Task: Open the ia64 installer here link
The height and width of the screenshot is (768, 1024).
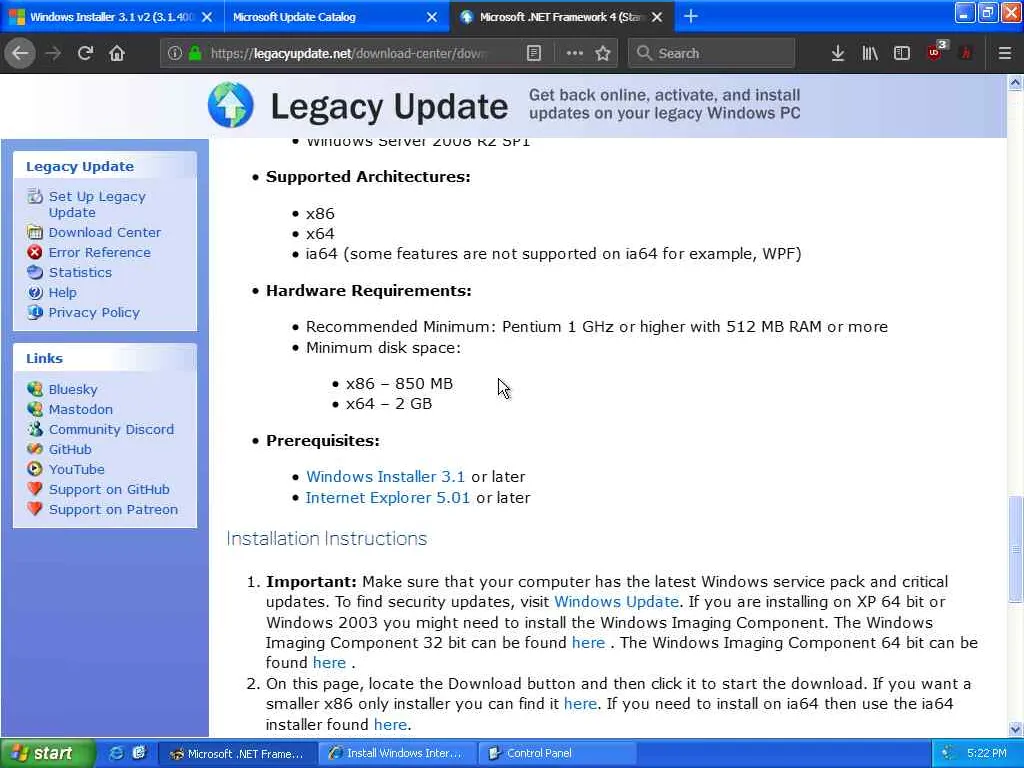Action: click(390, 725)
